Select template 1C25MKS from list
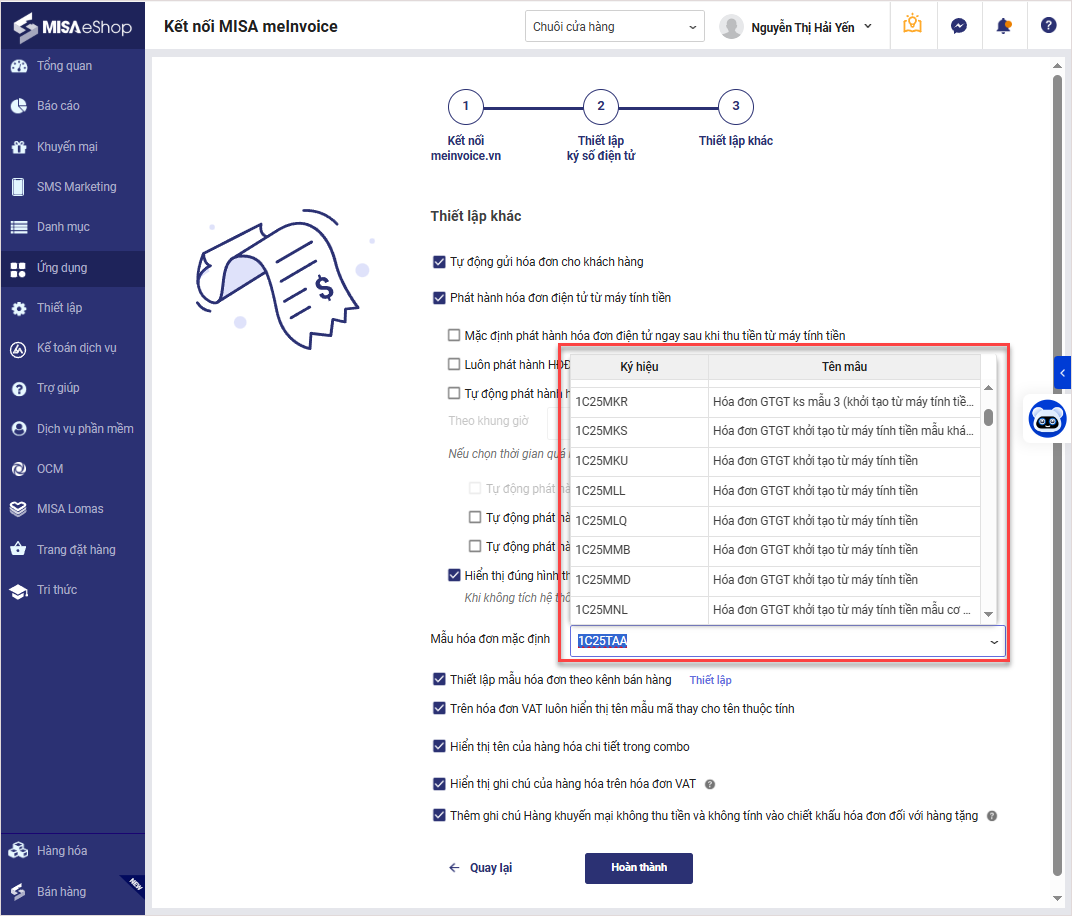The image size is (1072, 916). [775, 431]
